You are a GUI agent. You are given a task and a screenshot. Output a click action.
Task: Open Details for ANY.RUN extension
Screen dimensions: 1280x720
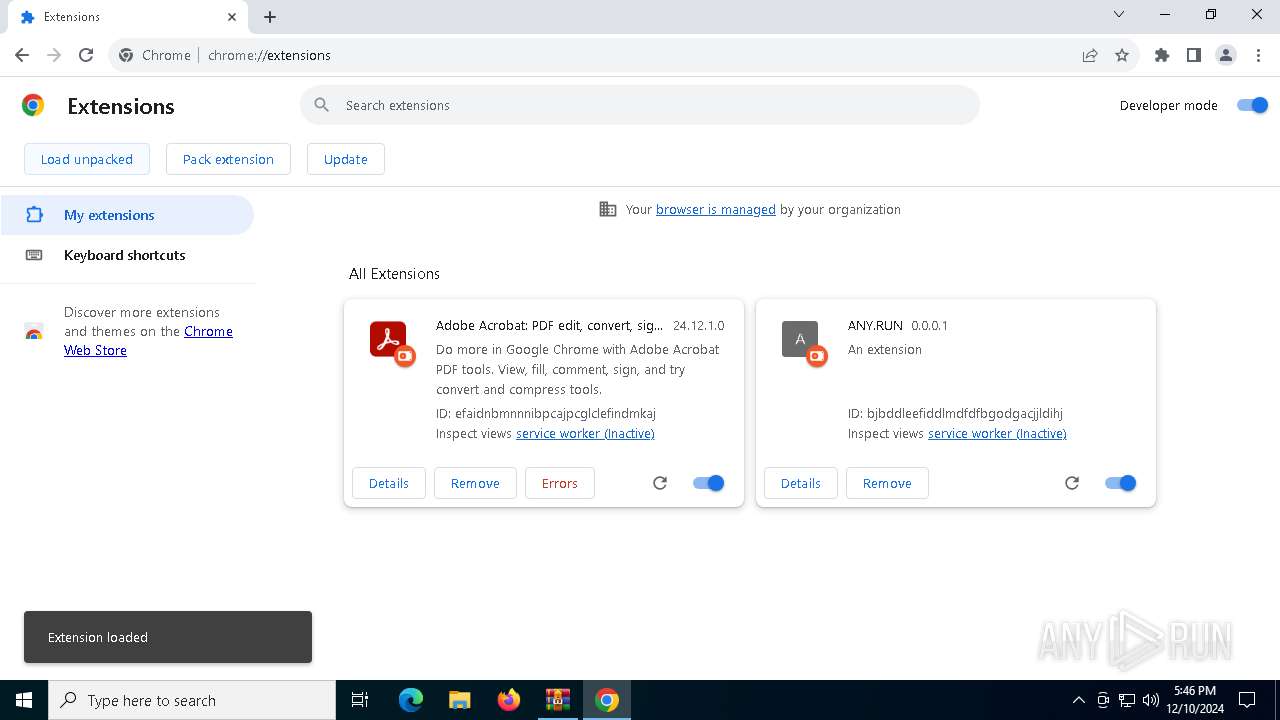pos(801,483)
